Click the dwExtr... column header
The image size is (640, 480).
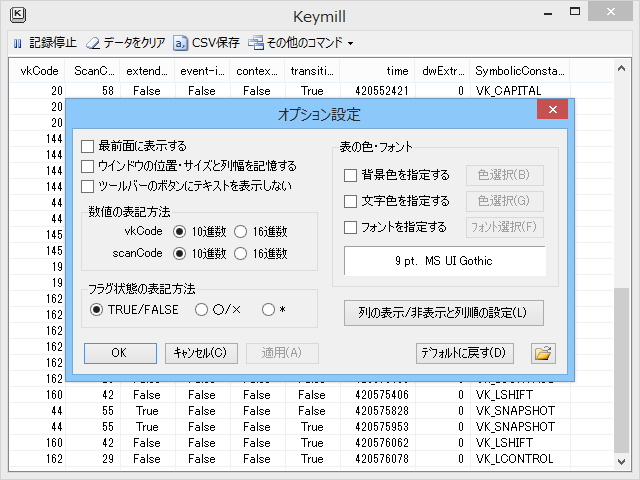442,71
